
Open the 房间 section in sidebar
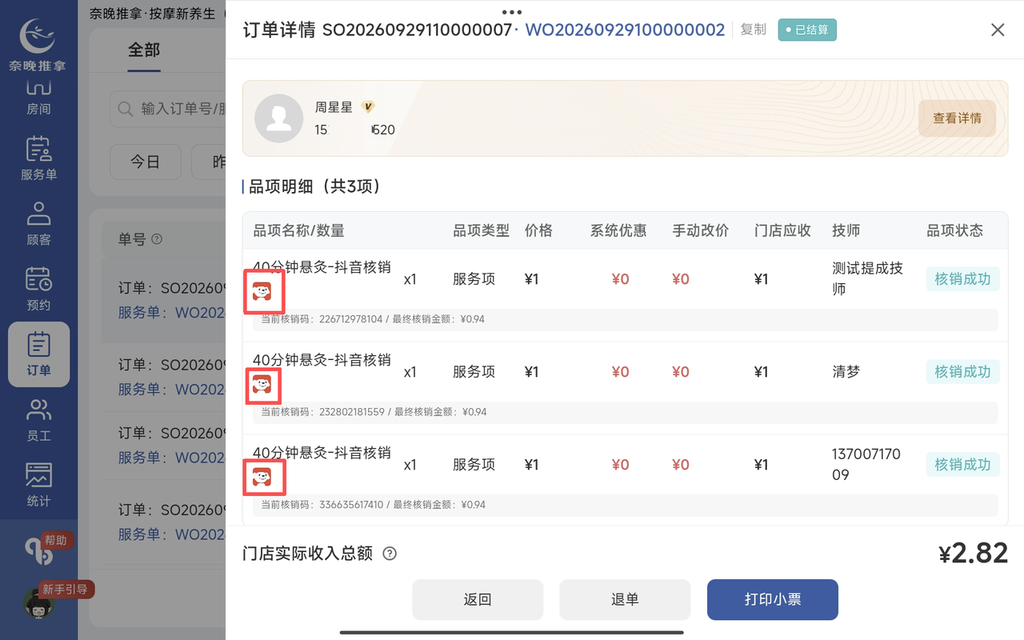click(x=39, y=97)
